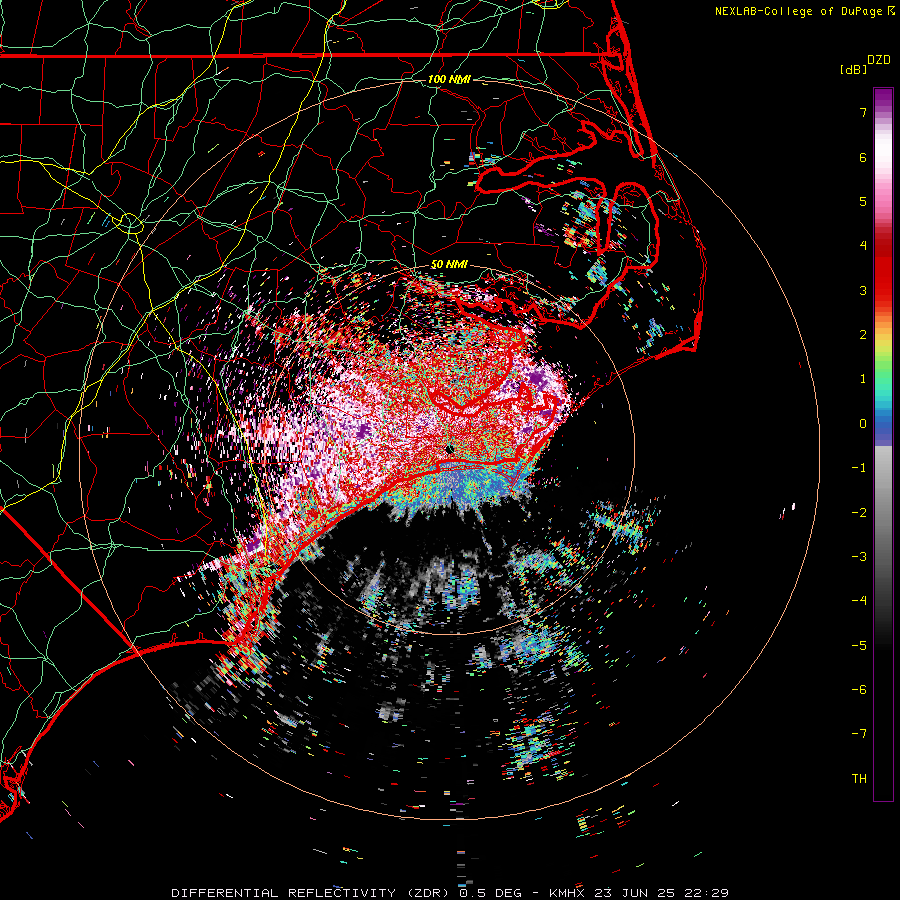Click the 1 value on color scale
Screen dimensions: 900x900
pos(863,379)
